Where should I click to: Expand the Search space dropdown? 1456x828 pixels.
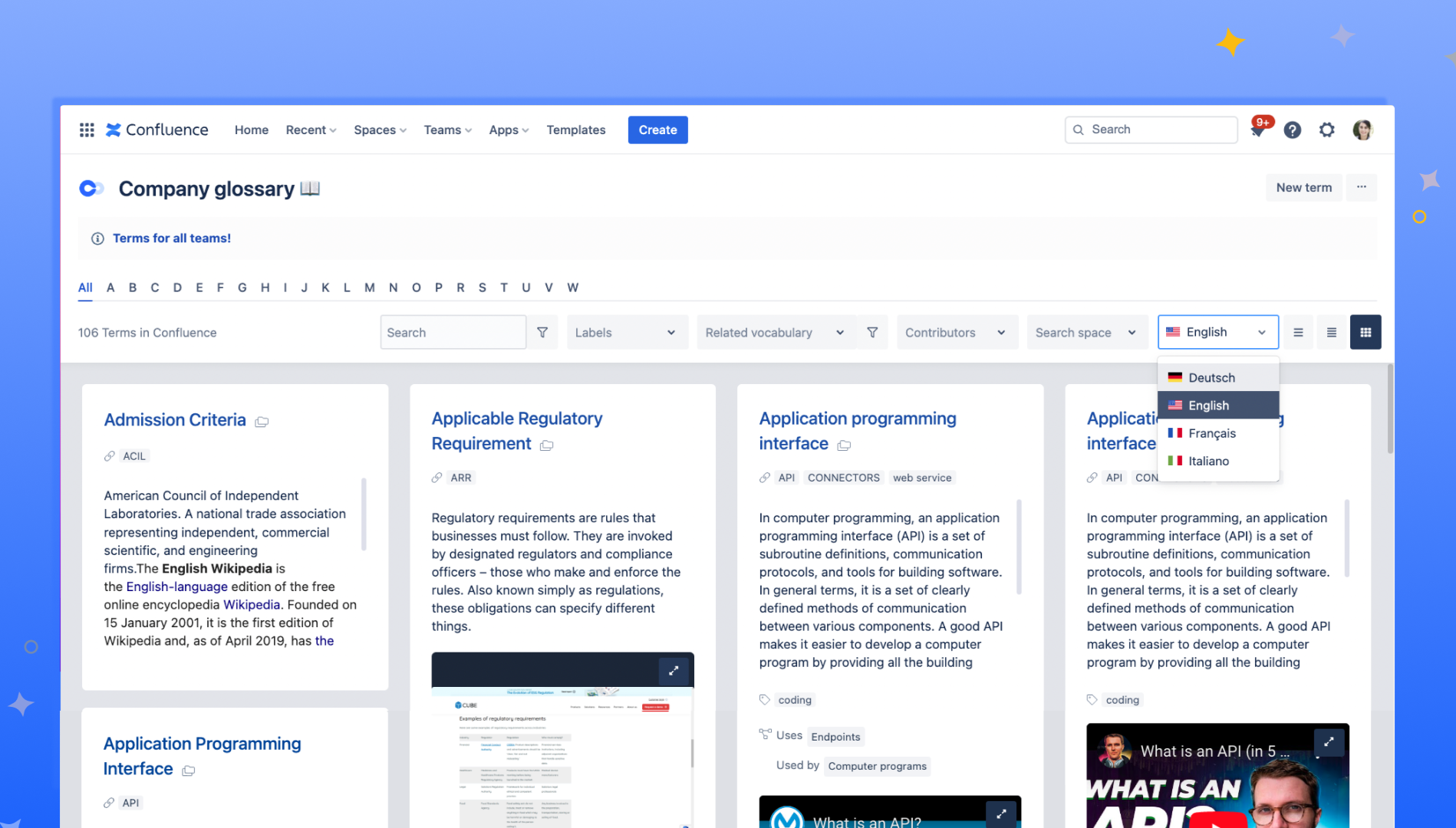coord(1087,332)
